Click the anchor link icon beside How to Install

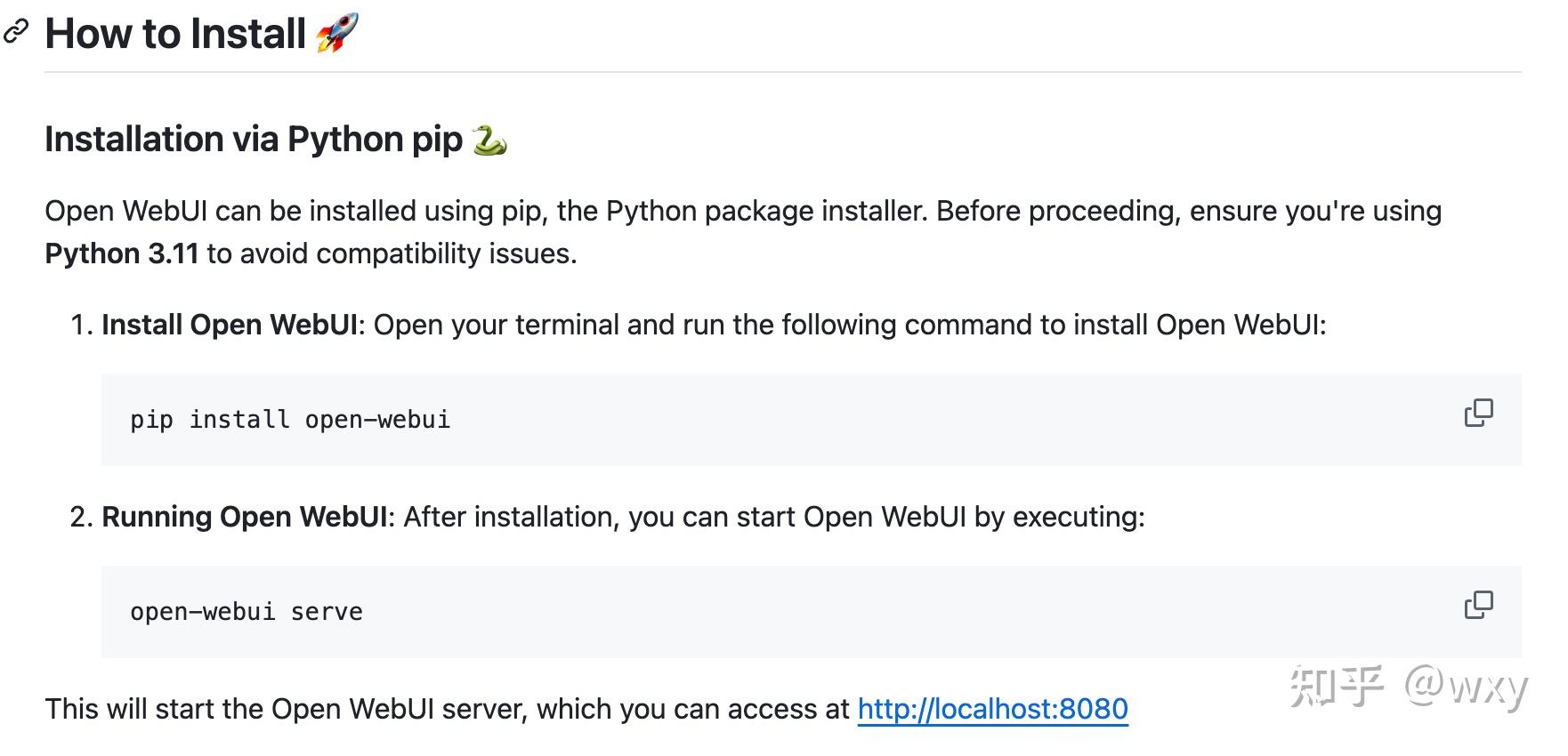(x=16, y=33)
